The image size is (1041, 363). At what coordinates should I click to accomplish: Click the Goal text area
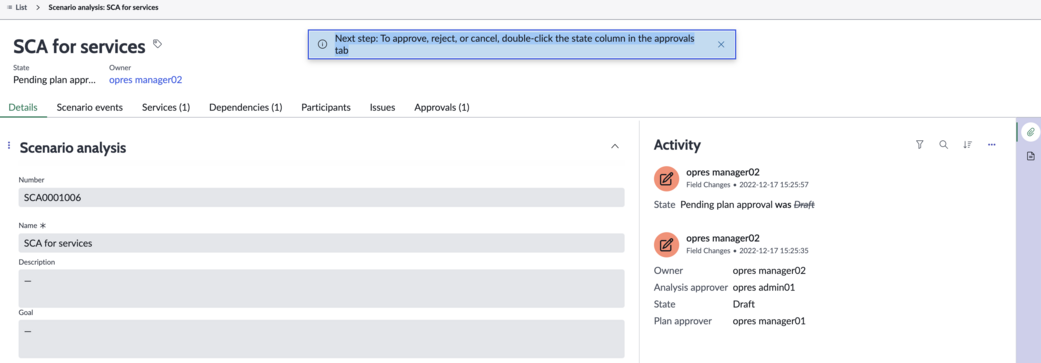pyautogui.click(x=321, y=339)
